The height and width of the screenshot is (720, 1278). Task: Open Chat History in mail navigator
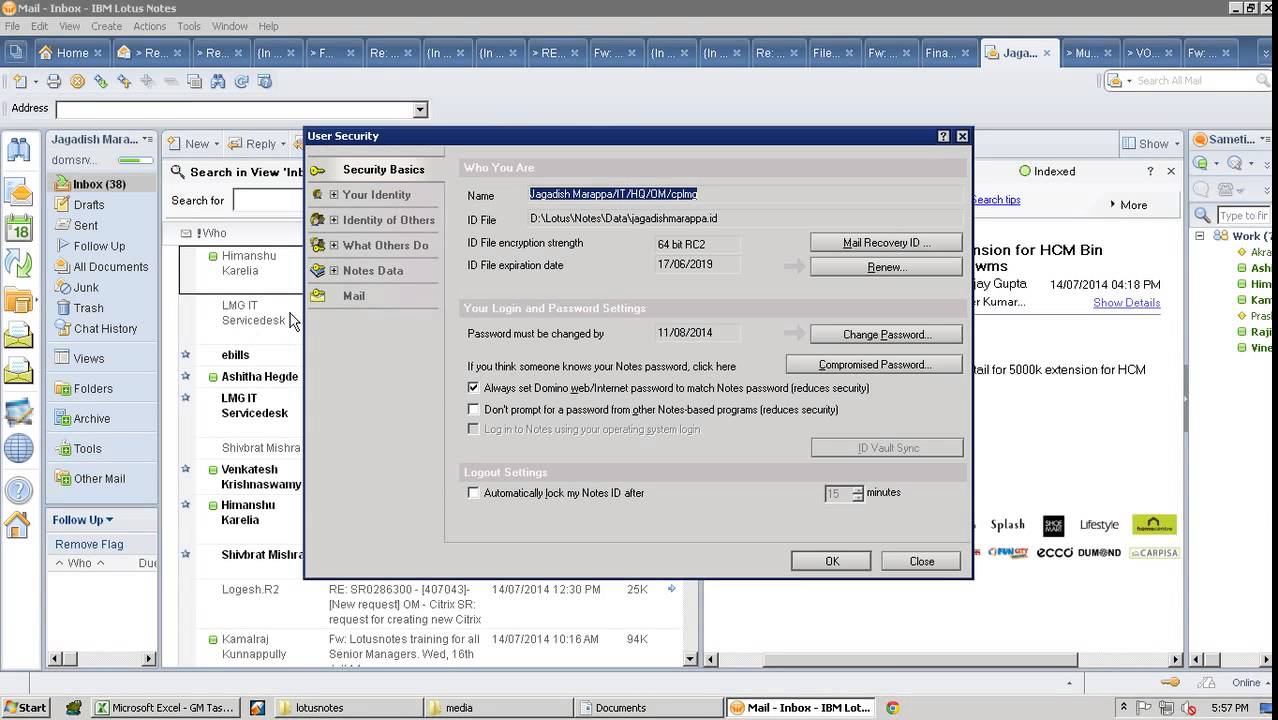click(105, 329)
